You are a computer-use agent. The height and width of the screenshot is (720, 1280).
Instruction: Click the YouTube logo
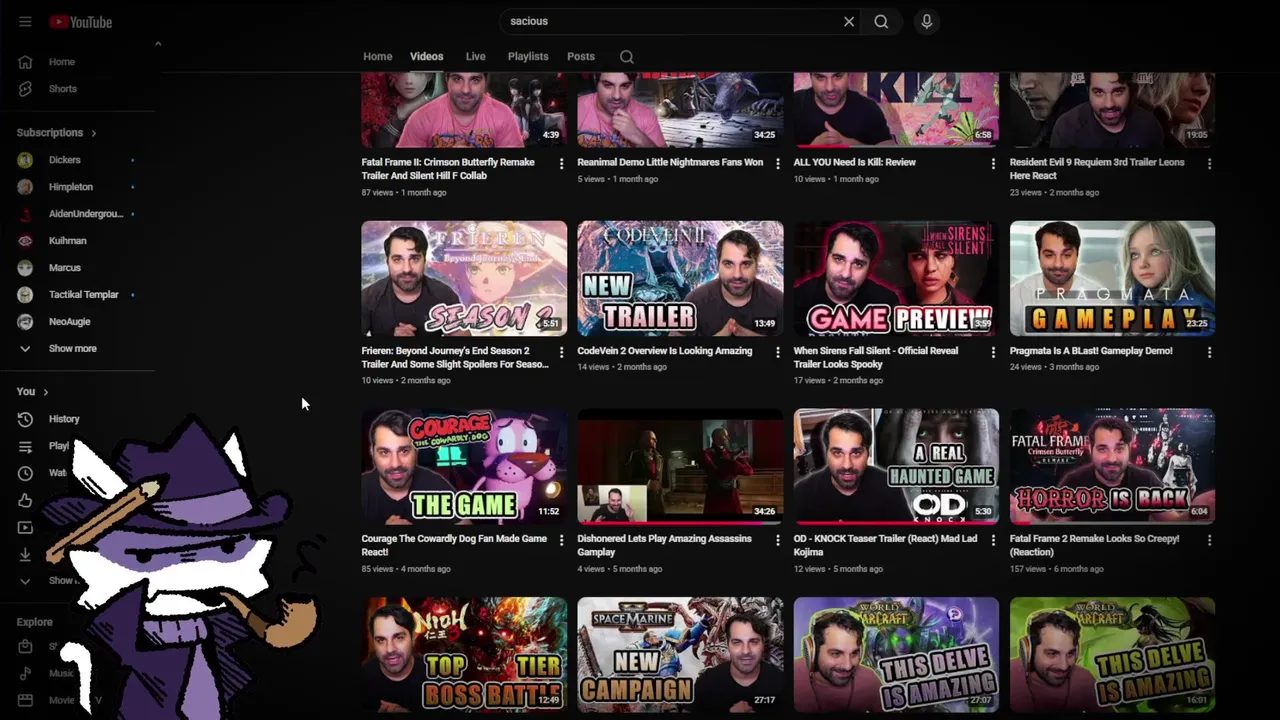[x=80, y=22]
